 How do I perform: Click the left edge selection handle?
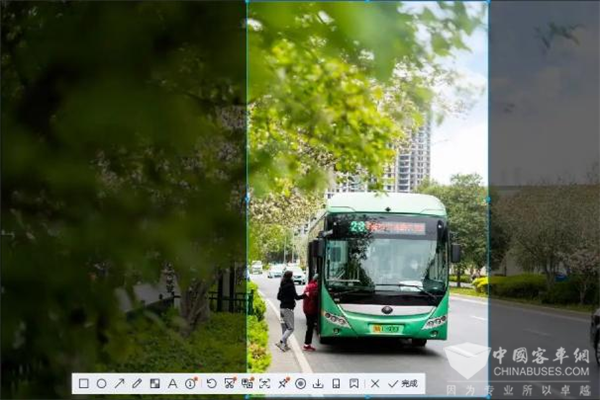tap(247, 198)
